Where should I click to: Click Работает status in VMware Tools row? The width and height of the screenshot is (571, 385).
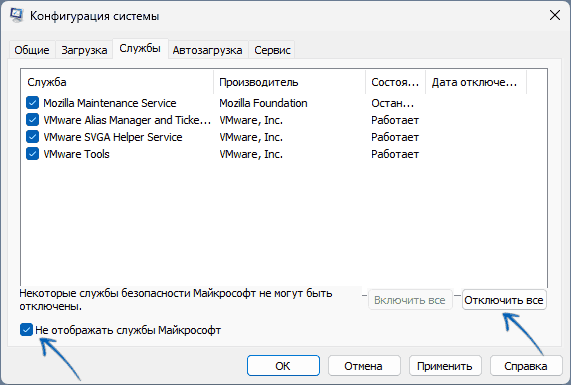click(395, 154)
